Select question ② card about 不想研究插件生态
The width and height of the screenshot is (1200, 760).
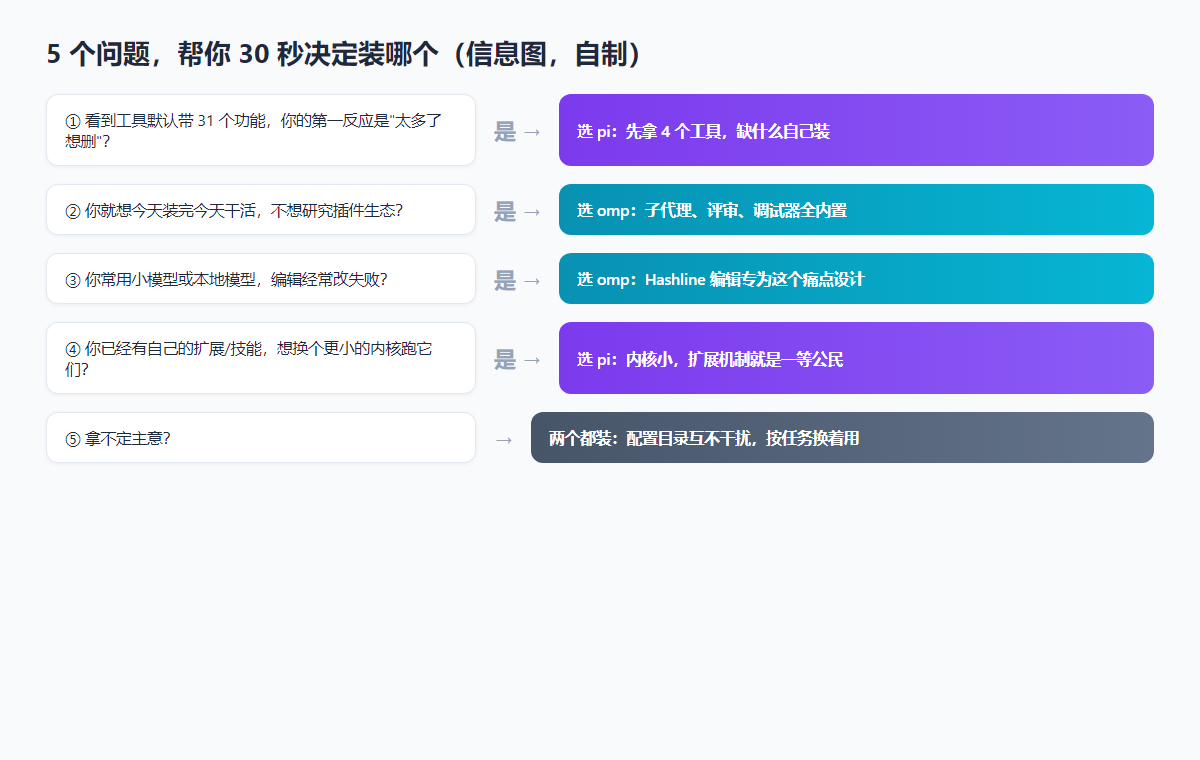[x=261, y=210]
